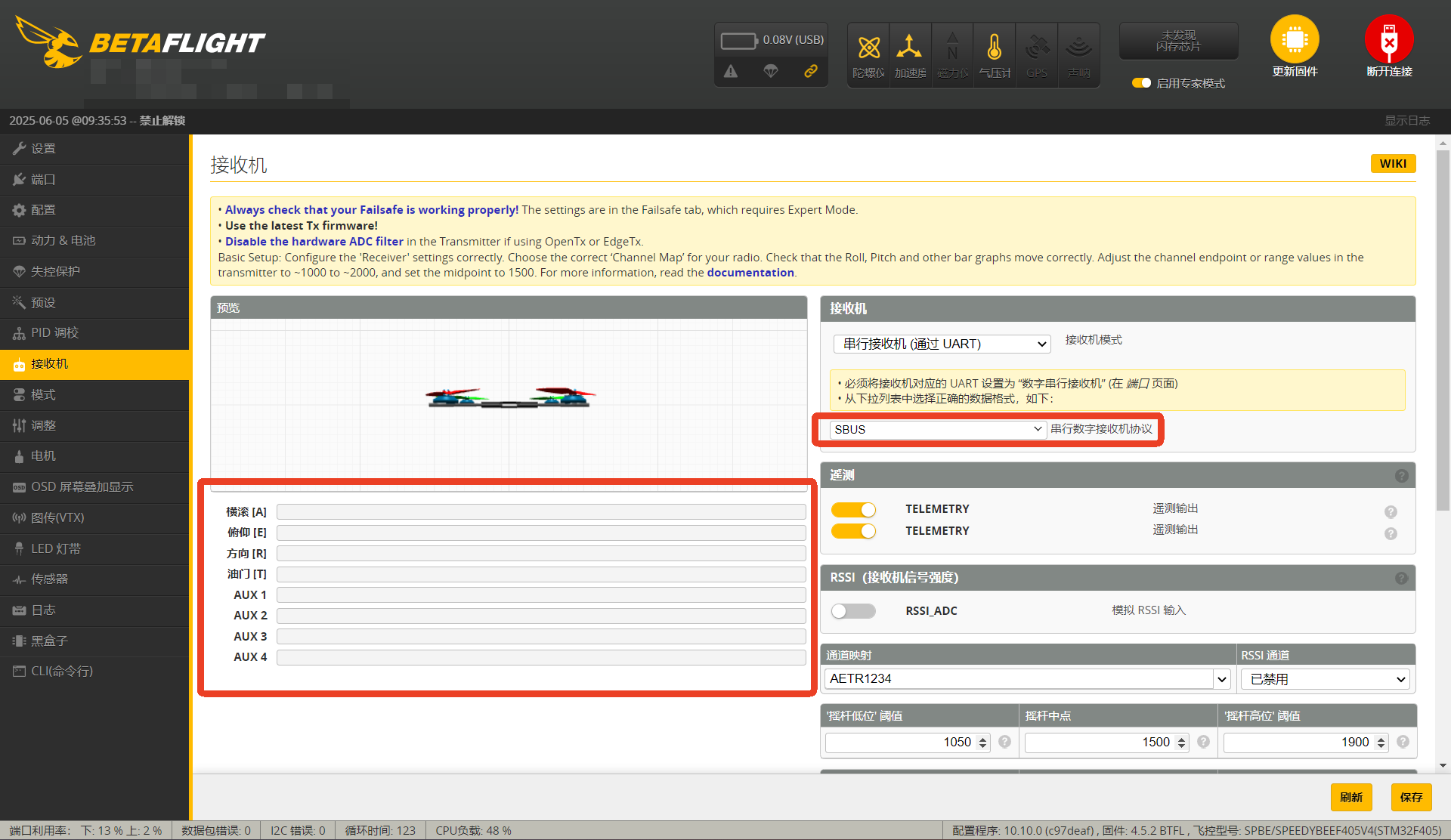
Task: Toggle the second TELEMETRY switch
Action: (853, 531)
